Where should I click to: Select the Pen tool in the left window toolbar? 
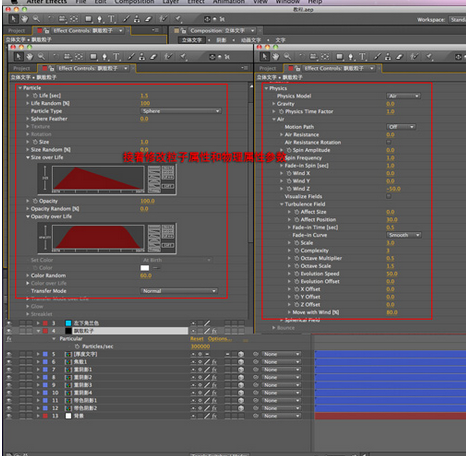coord(105,57)
